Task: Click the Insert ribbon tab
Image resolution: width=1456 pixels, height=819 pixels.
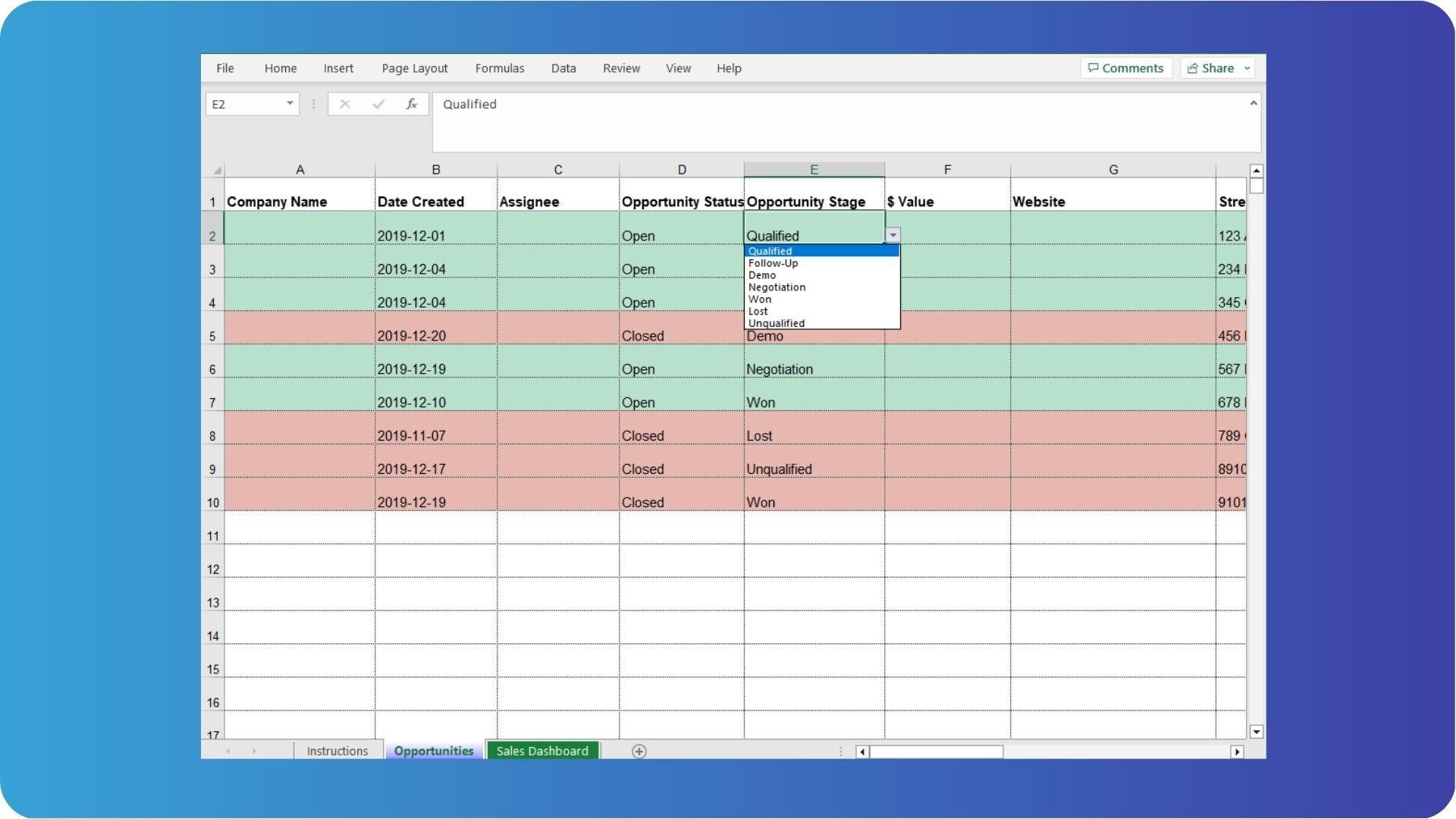Action: [x=339, y=67]
